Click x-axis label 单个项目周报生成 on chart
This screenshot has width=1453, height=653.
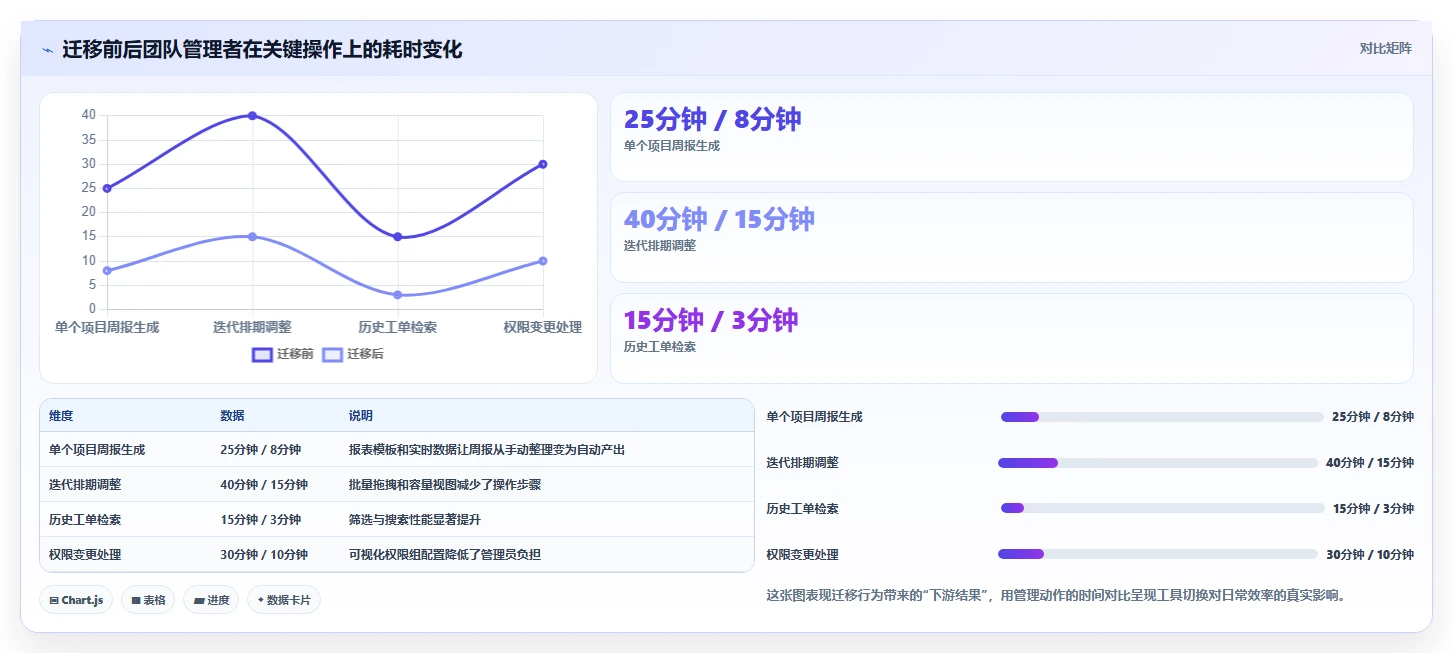tap(107, 327)
